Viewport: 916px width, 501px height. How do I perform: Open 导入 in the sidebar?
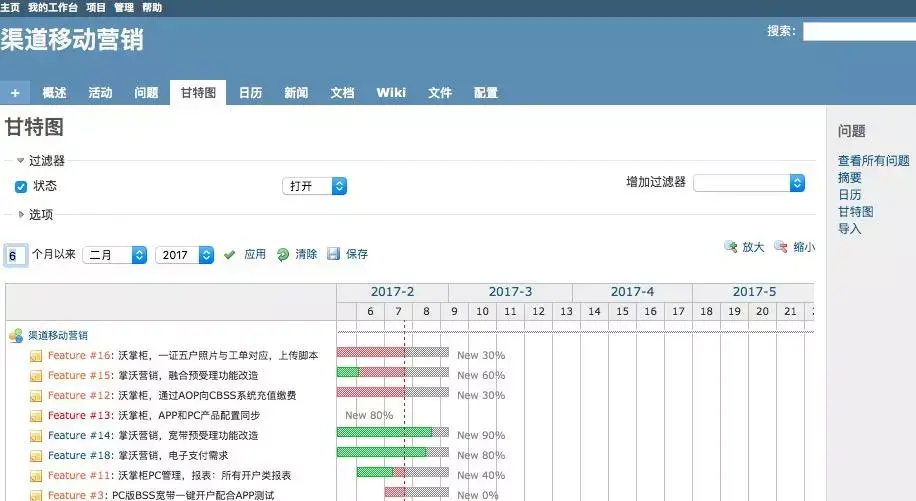click(849, 228)
